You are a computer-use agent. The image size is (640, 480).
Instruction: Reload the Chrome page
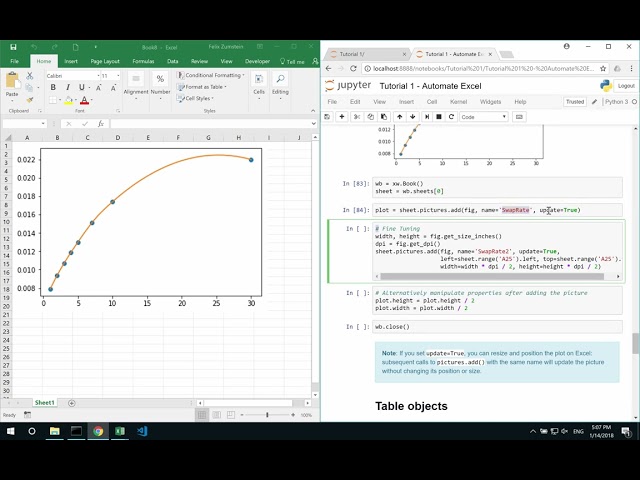[353, 69]
